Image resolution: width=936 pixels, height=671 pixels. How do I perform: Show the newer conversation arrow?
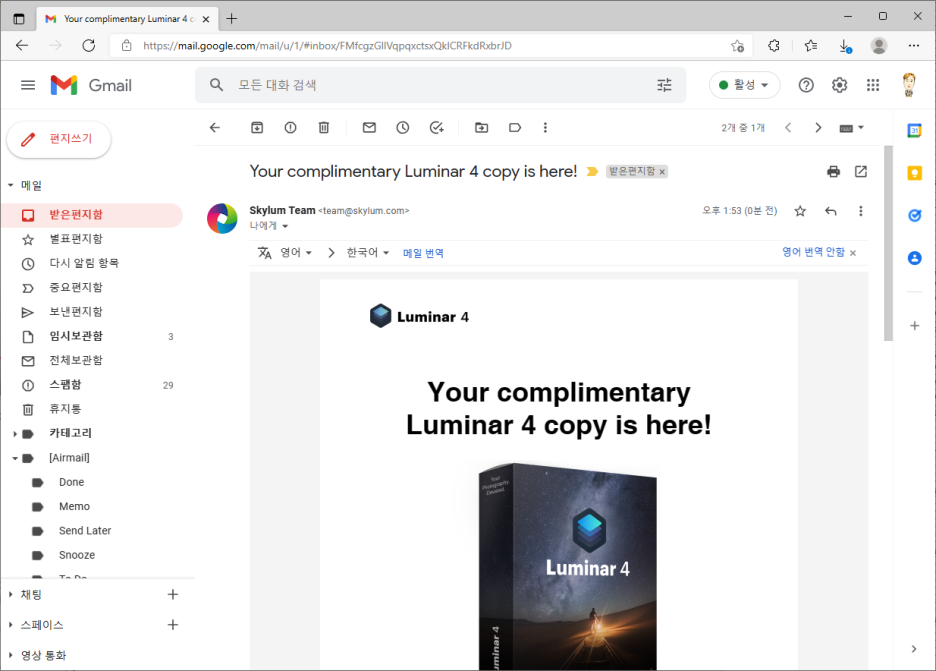(788, 128)
